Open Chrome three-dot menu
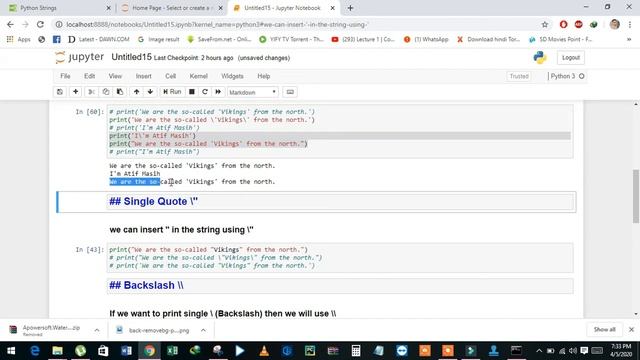The width and height of the screenshot is (640, 360). click(630, 24)
